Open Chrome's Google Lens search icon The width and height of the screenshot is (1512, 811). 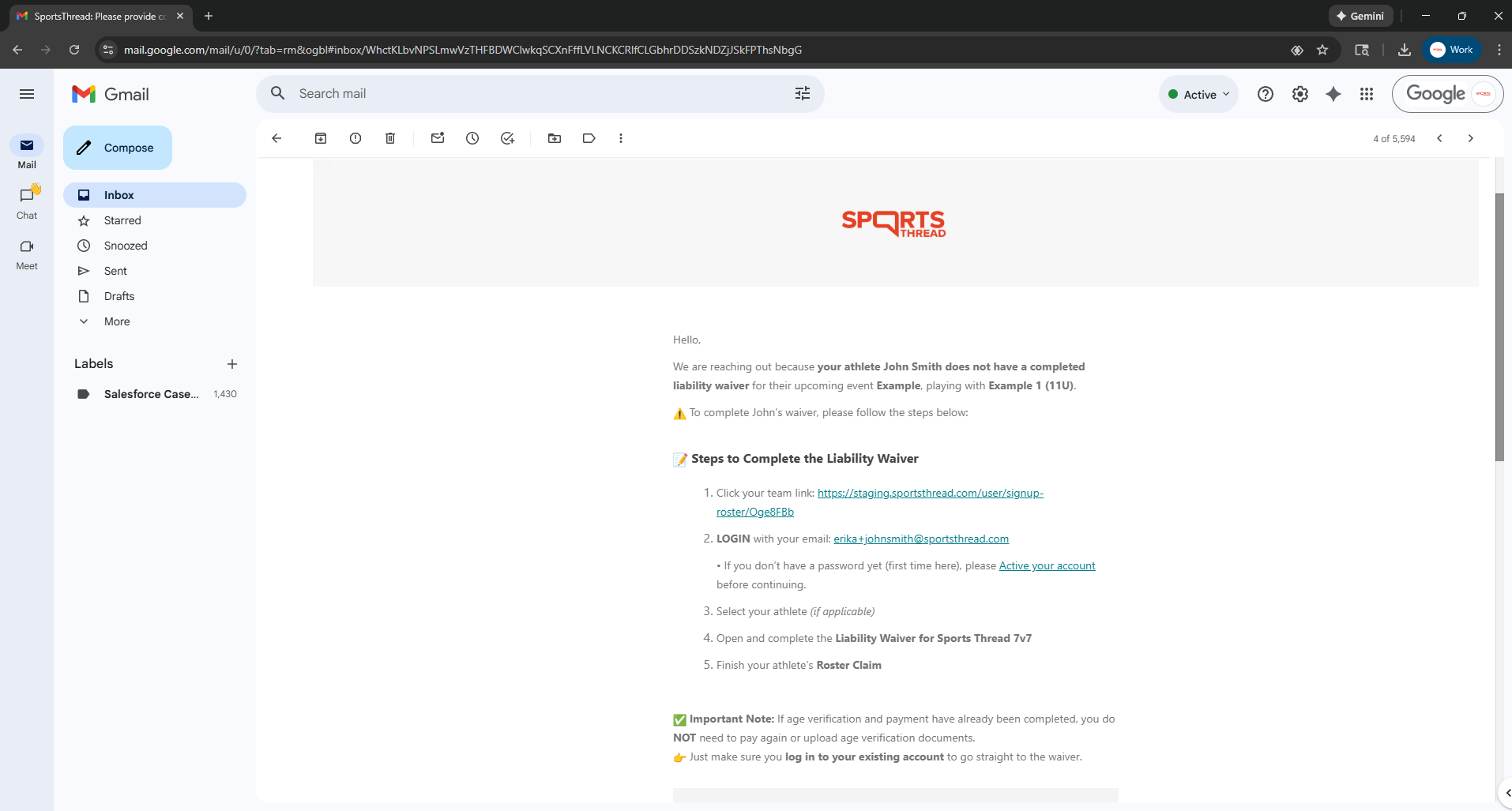tap(1362, 50)
